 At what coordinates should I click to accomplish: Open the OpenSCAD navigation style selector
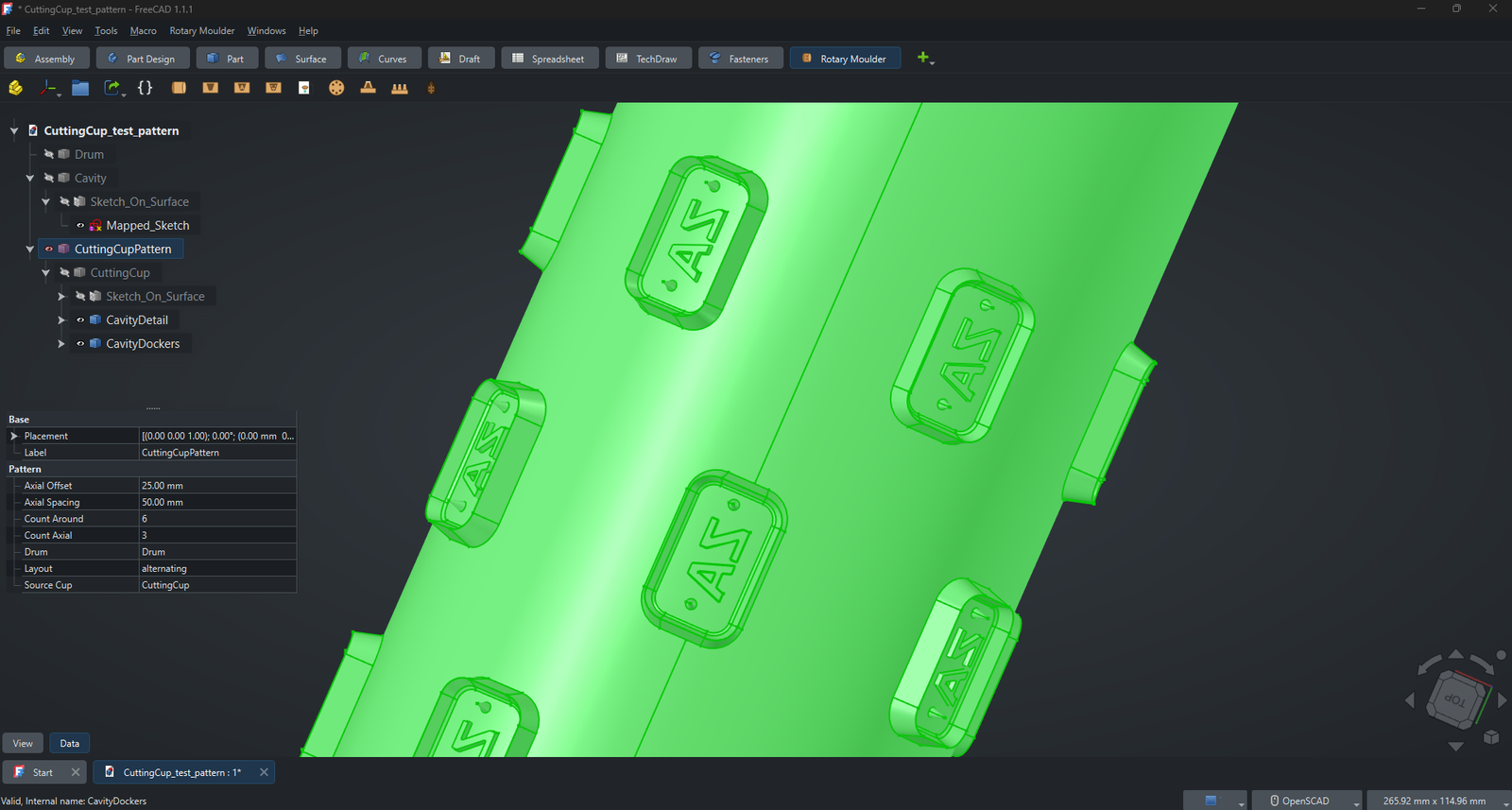click(x=1307, y=801)
